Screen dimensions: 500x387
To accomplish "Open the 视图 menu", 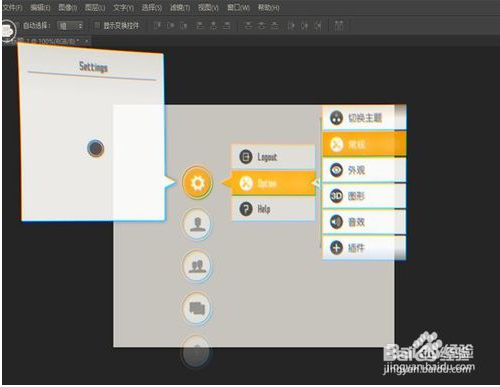I will [208, 7].
